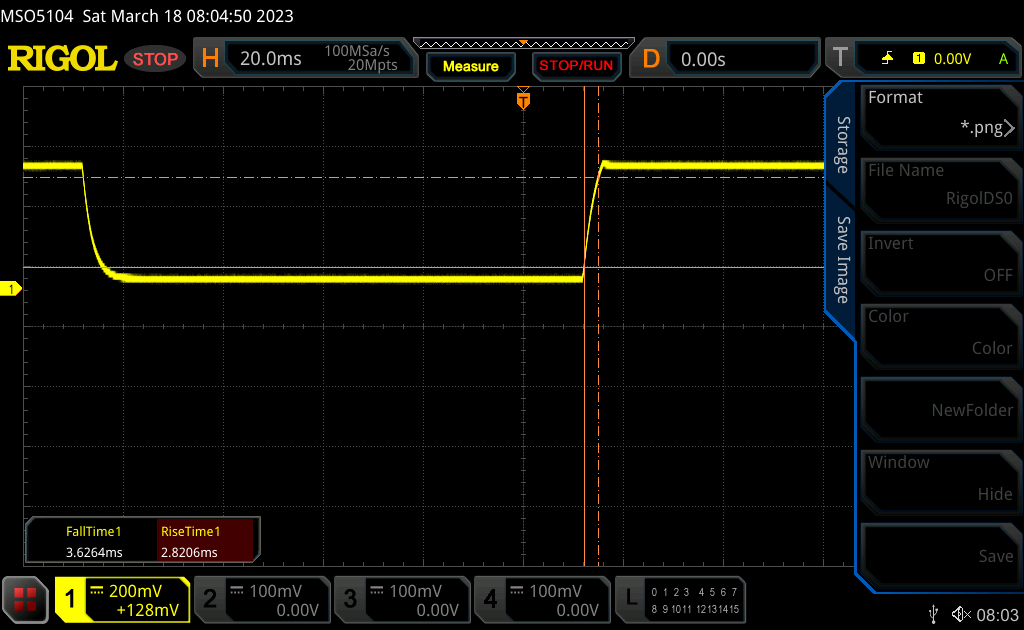Click the channel 1 ground level marker
This screenshot has width=1024, height=630.
pyautogui.click(x=12, y=289)
